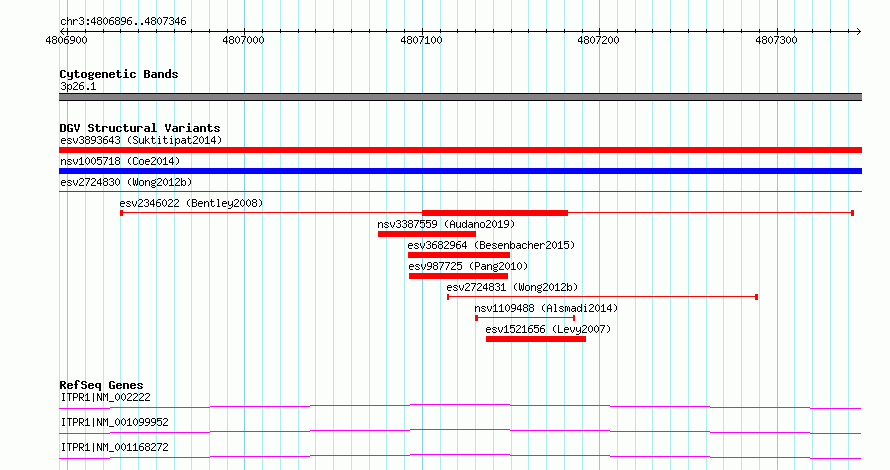Click the red esv987725 variant bar
This screenshot has width=890, height=470.
pyautogui.click(x=458, y=276)
